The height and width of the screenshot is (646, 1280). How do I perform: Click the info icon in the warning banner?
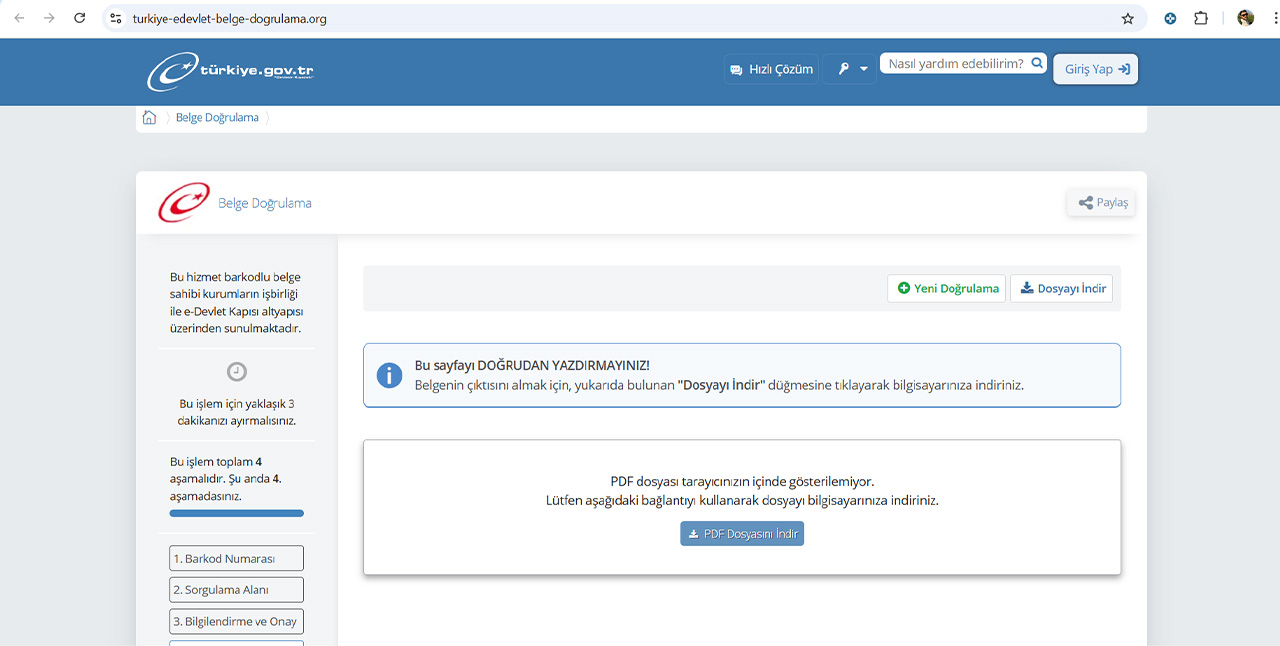[x=389, y=375]
